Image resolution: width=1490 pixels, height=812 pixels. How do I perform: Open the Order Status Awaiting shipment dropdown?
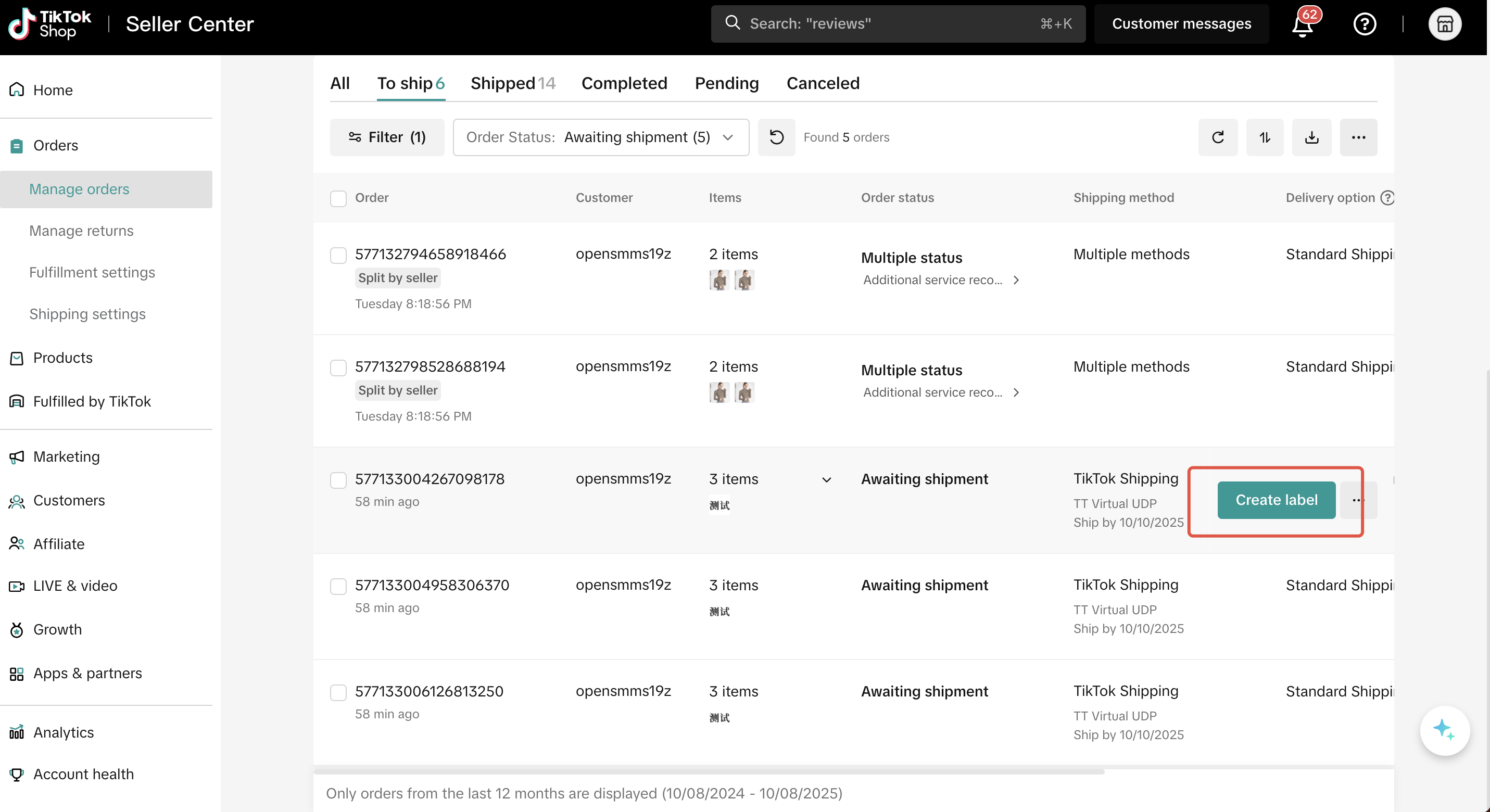[600, 137]
